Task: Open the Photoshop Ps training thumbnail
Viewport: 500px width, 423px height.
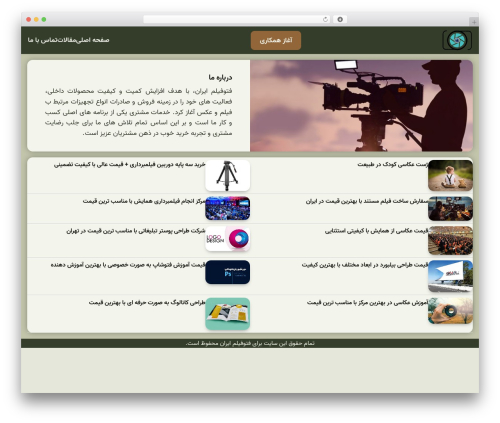Action: tap(228, 272)
